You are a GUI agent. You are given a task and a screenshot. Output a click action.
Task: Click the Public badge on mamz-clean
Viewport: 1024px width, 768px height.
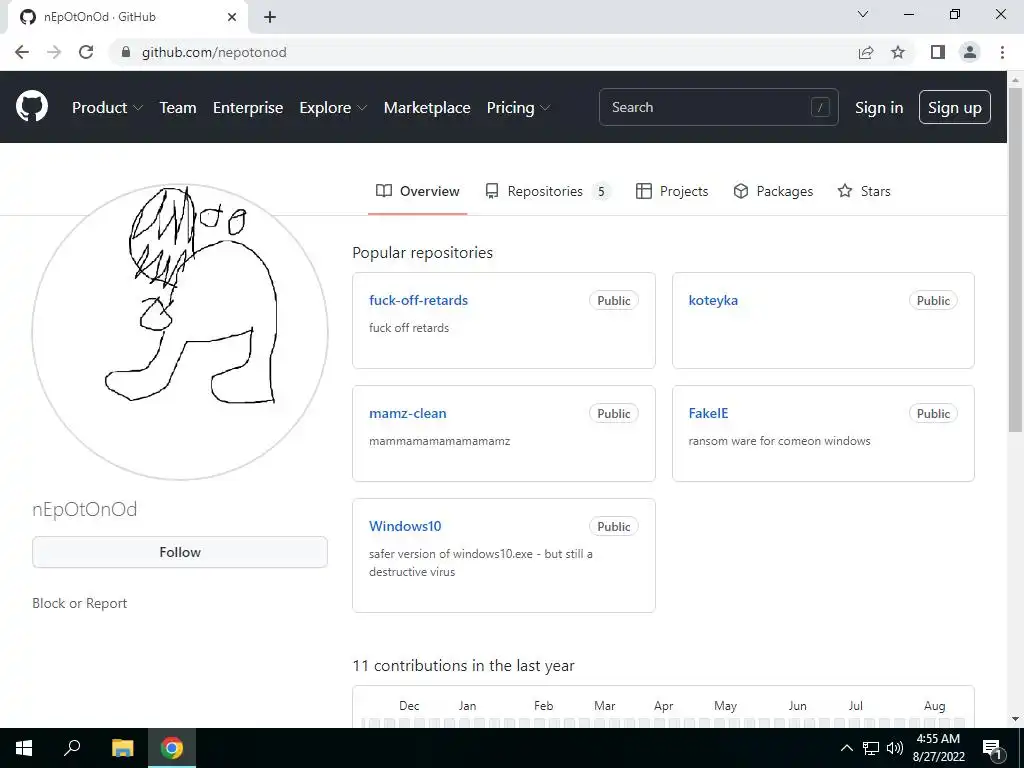(x=614, y=413)
